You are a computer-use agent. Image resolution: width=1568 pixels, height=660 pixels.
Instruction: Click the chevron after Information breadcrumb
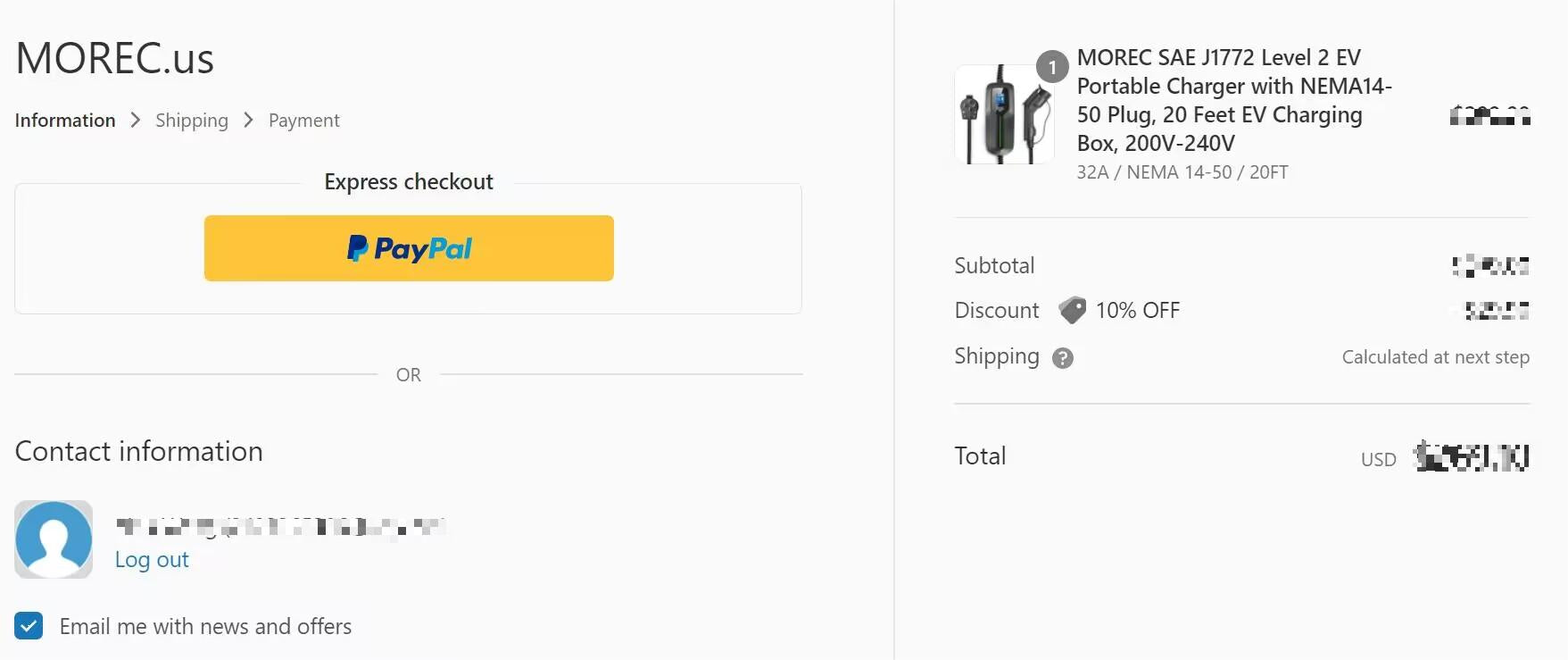(x=136, y=120)
